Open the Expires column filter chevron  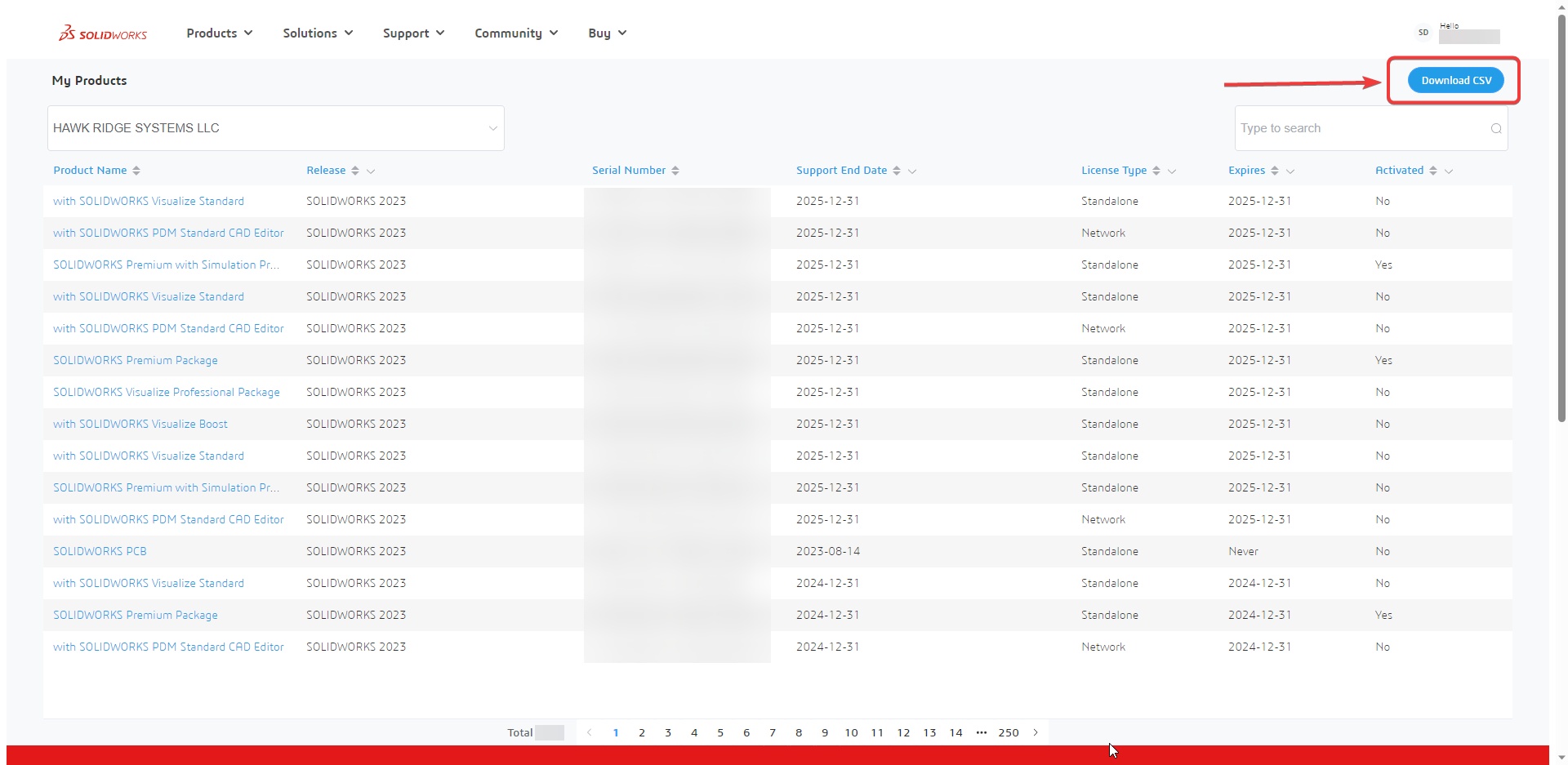pos(1290,171)
